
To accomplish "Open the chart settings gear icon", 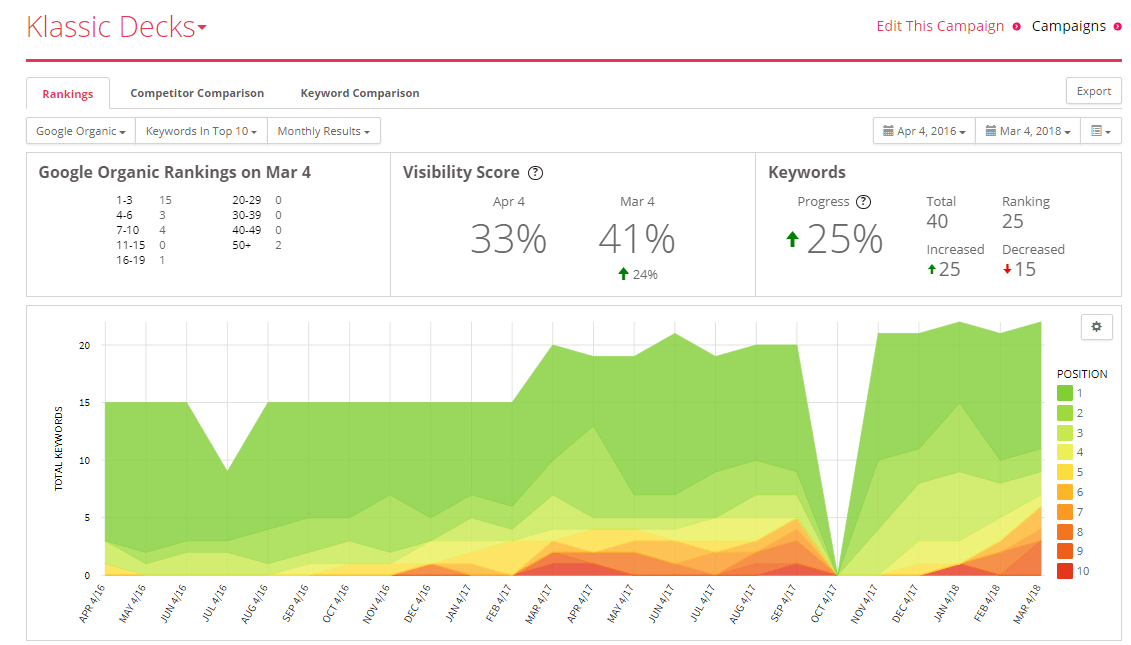I will (1096, 327).
